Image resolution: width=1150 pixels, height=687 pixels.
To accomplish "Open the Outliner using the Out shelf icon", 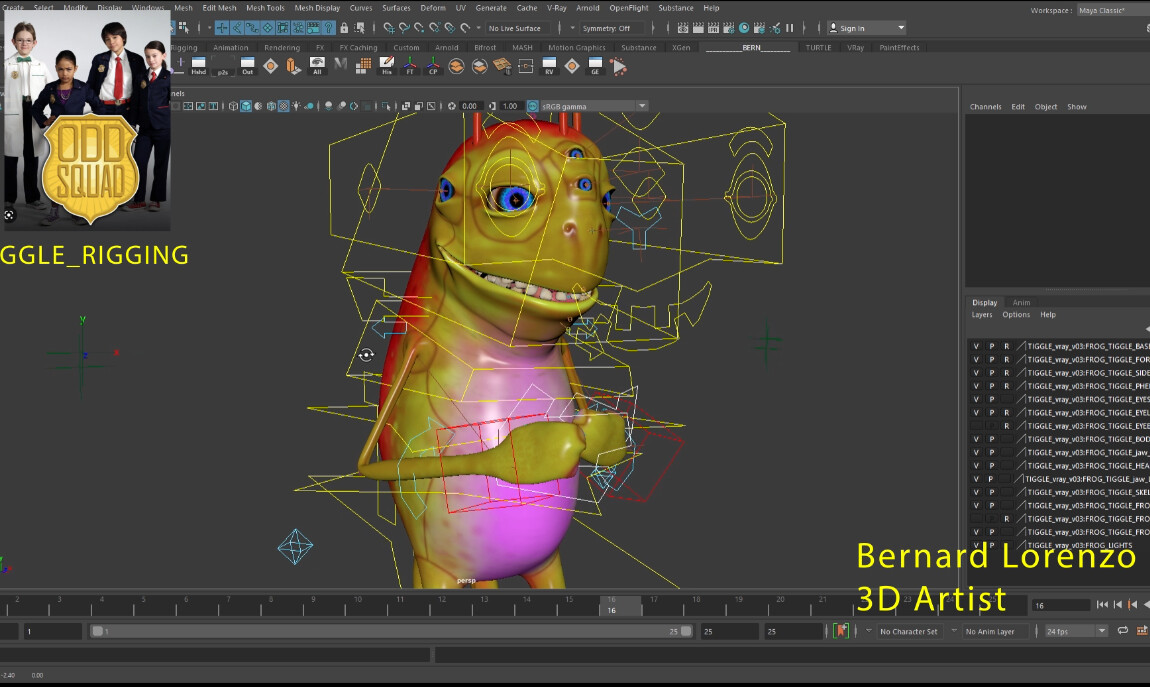I will click(247, 65).
